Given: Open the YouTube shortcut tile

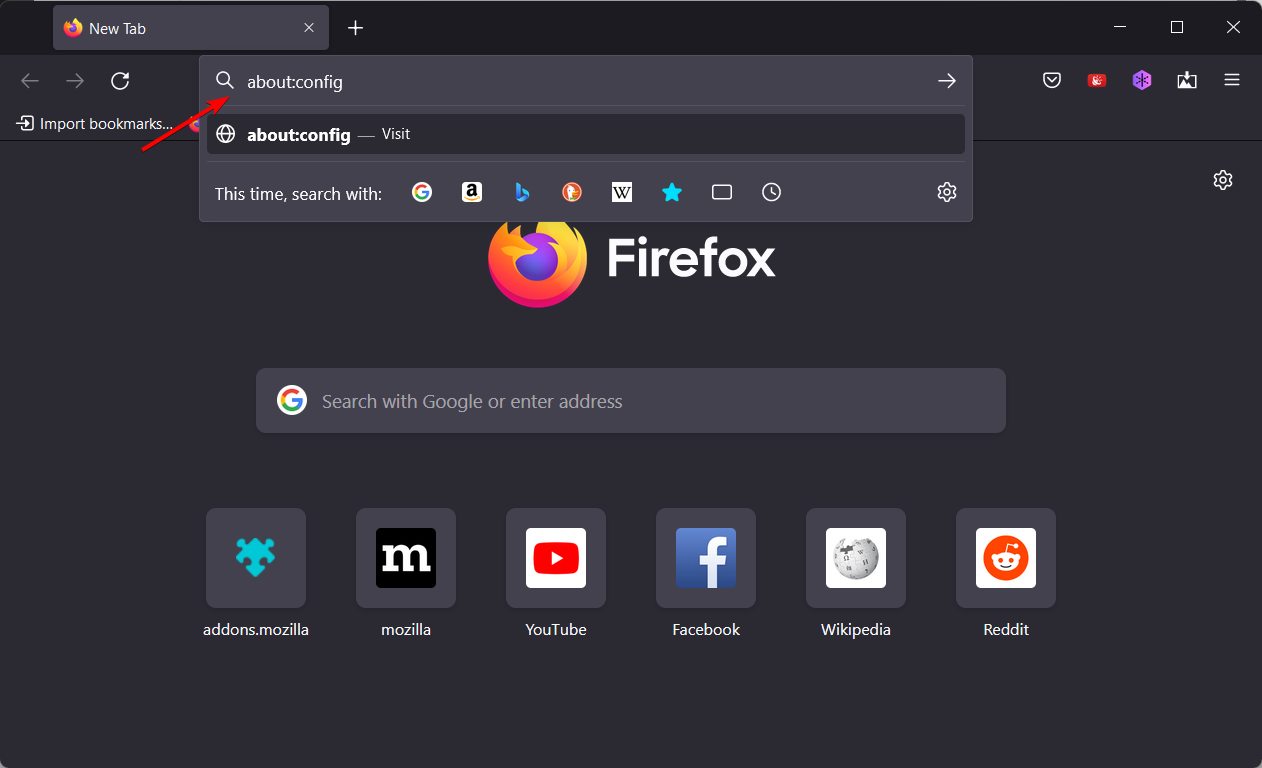Looking at the screenshot, I should 556,558.
